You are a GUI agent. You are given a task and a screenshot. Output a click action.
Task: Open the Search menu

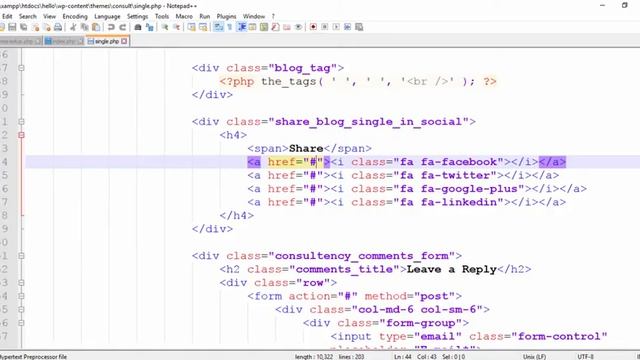coord(28,16)
